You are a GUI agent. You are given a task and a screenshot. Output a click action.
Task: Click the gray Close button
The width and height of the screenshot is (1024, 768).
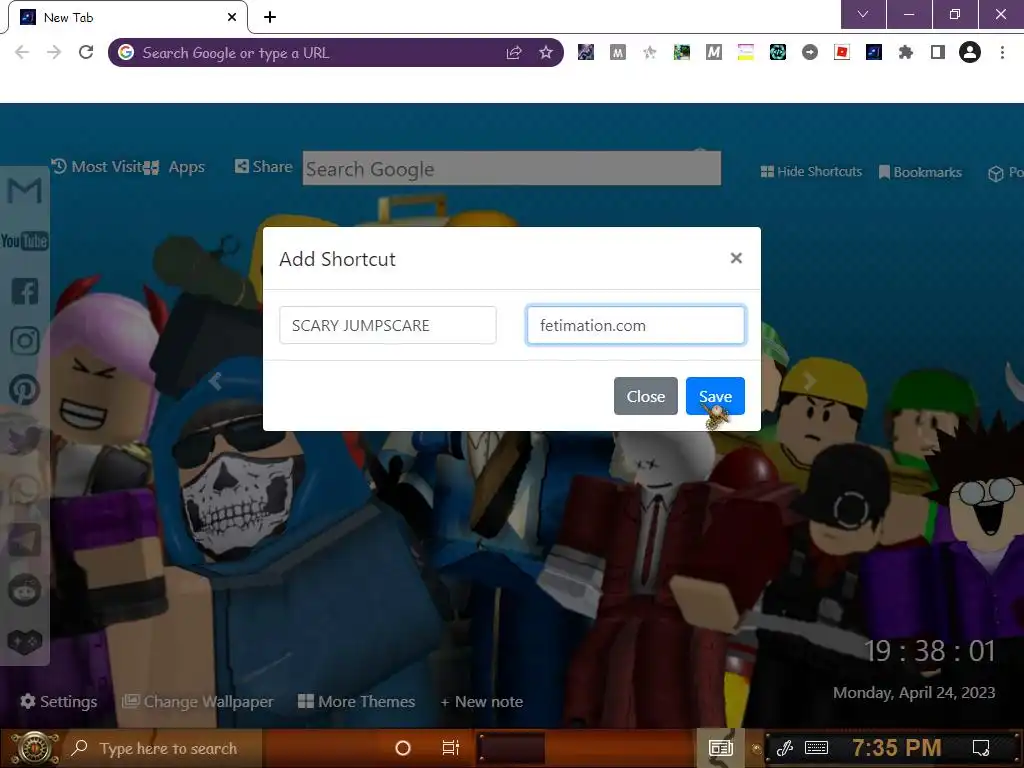645,396
